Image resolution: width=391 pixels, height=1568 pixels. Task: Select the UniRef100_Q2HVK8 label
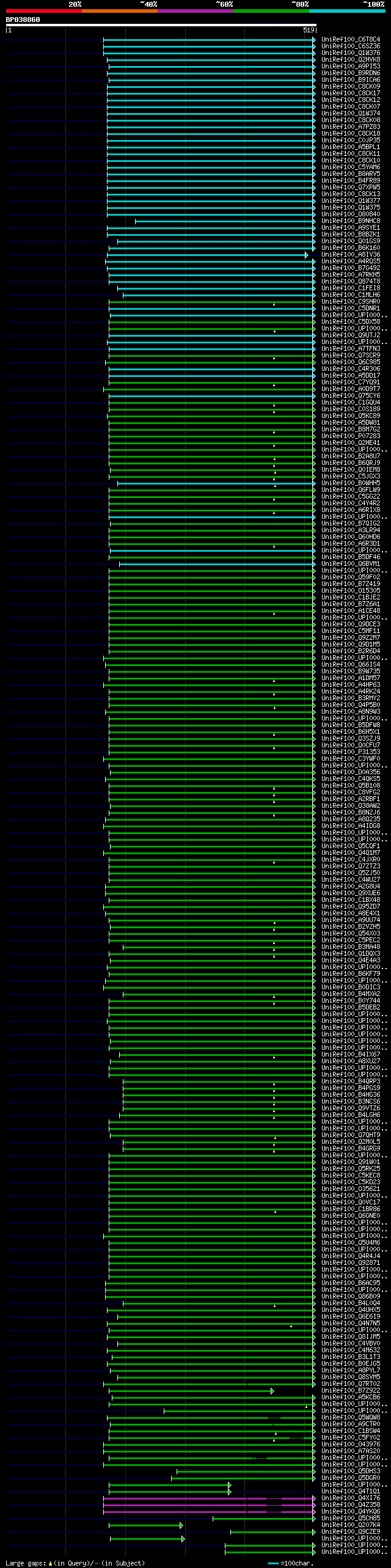[x=351, y=60]
